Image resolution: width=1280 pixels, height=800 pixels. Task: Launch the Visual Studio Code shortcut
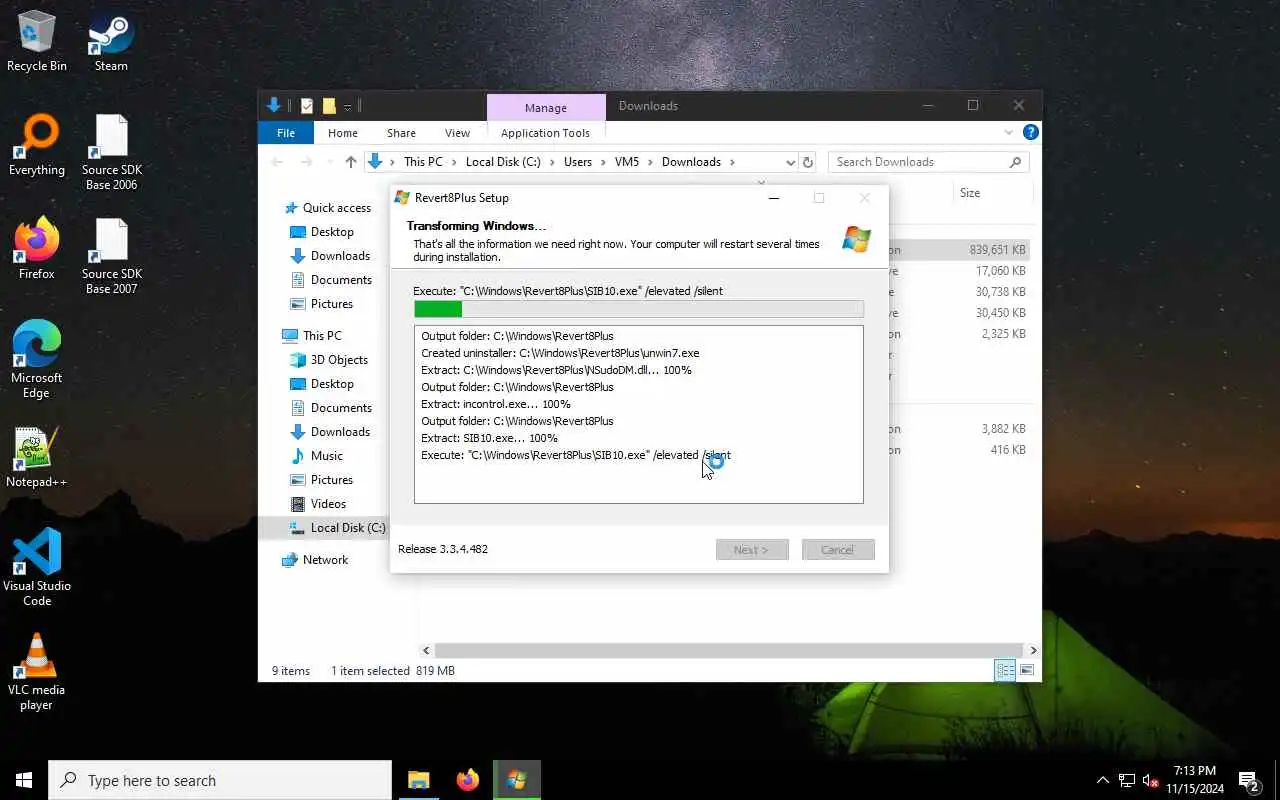pyautogui.click(x=36, y=568)
